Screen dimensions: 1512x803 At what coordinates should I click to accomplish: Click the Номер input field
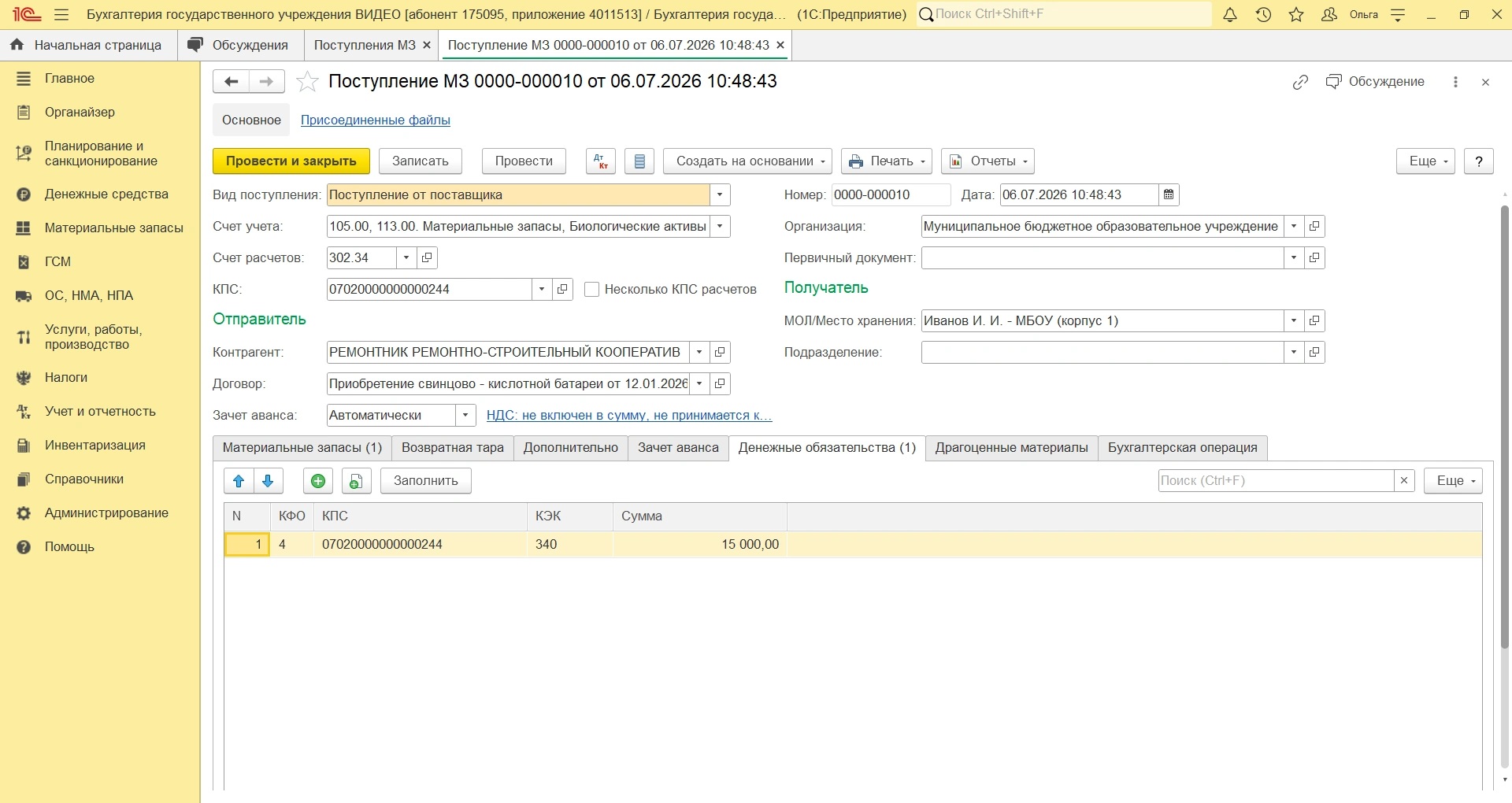pos(891,194)
